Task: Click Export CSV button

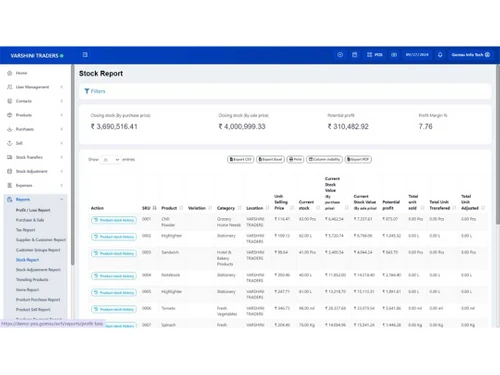Action: [240, 159]
